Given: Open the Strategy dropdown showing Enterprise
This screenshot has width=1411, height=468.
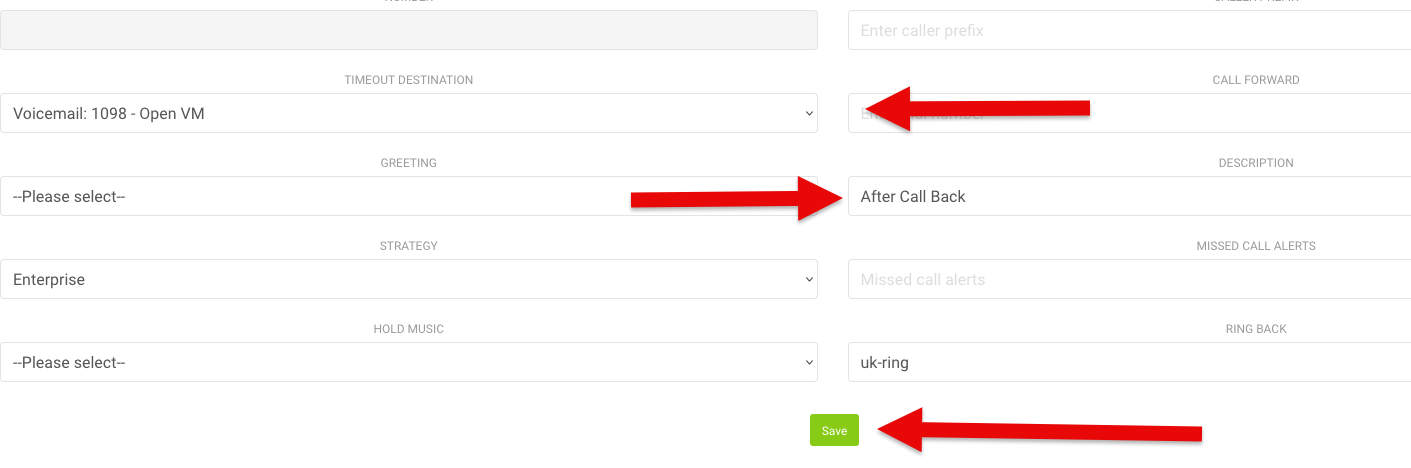Looking at the screenshot, I should [x=408, y=279].
